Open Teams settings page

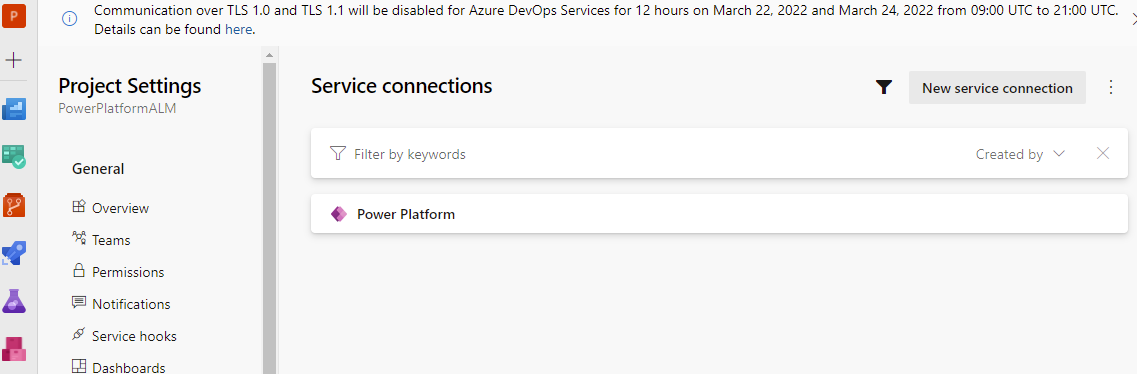[102, 240]
